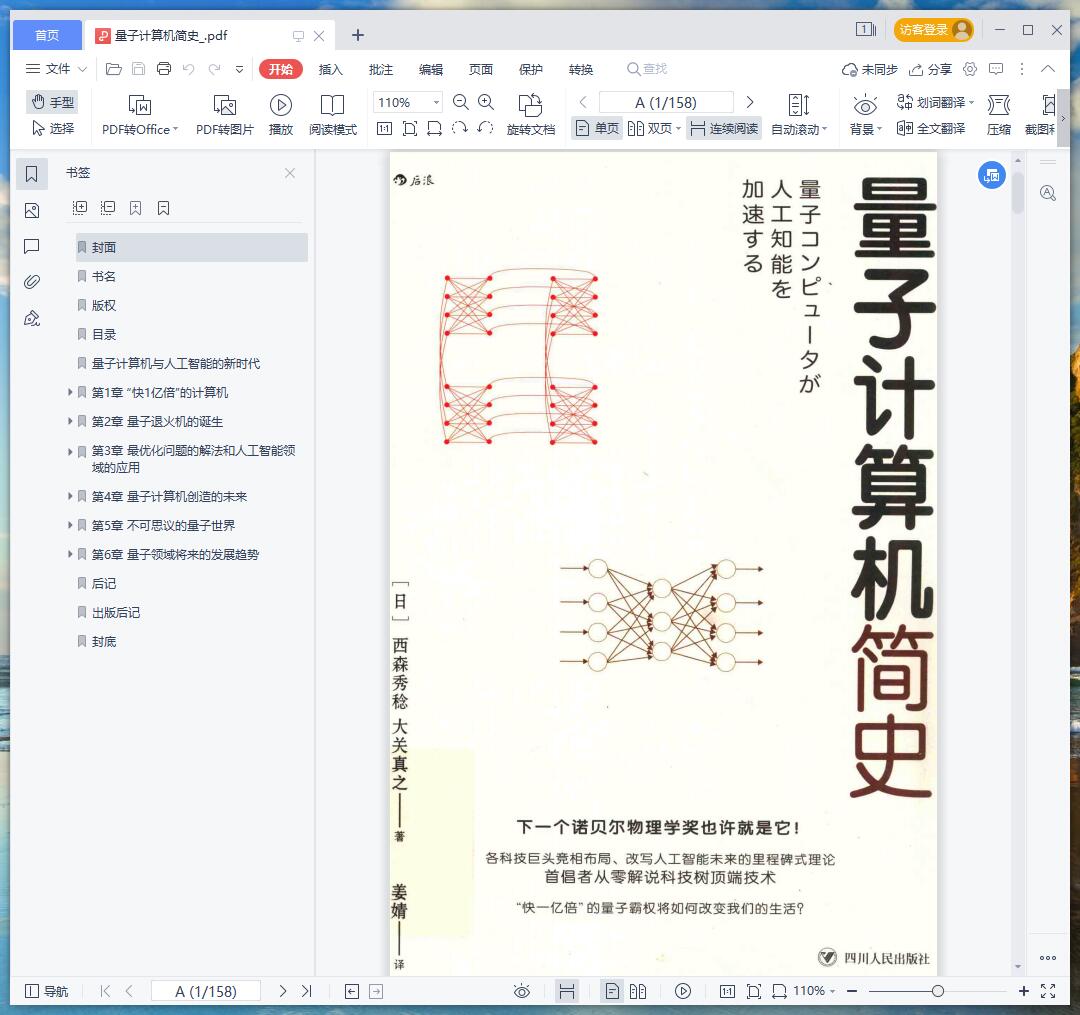
Task: Open signature panel sidebar icon
Action: click(32, 318)
